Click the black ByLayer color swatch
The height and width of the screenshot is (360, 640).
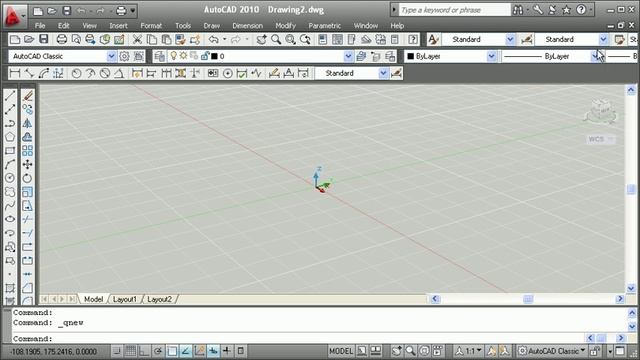click(411, 56)
